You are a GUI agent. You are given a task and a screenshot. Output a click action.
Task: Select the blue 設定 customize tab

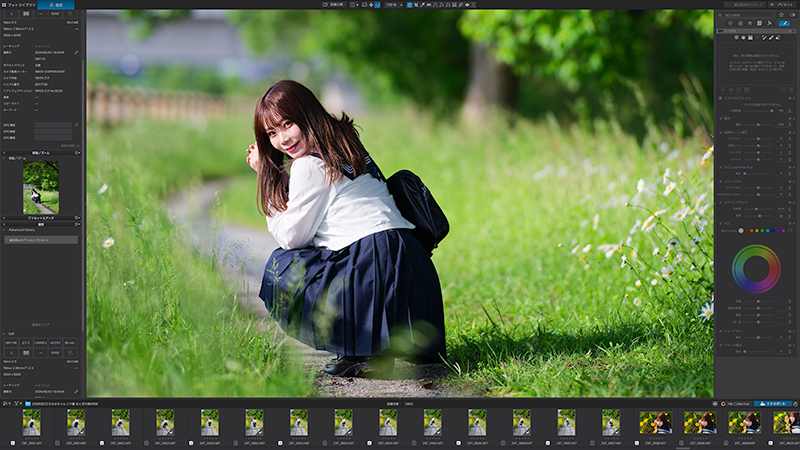56,5
